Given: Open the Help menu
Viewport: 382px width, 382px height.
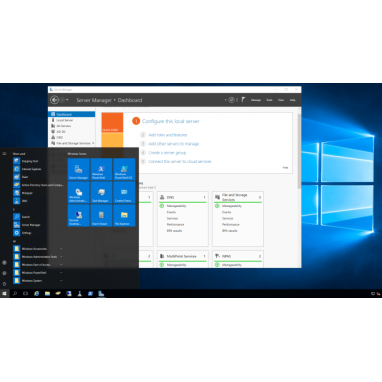Looking at the screenshot, I should [292, 100].
